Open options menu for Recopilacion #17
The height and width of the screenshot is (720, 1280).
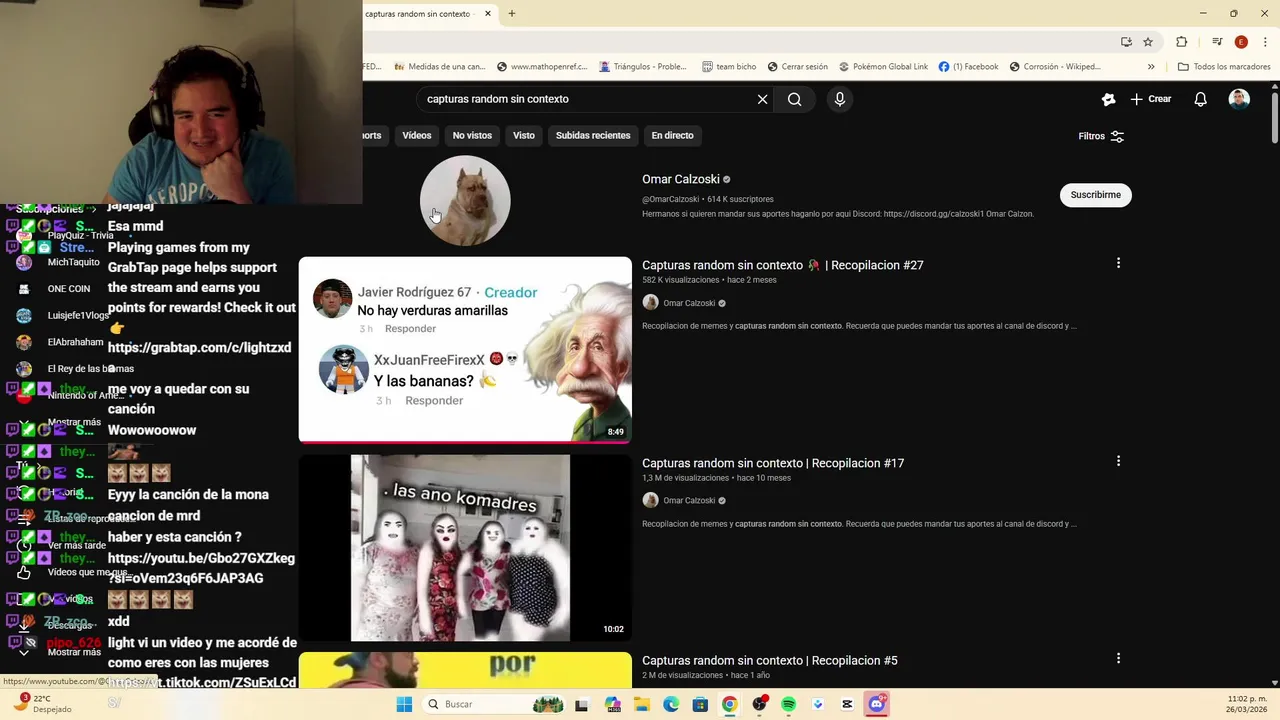tap(1118, 461)
